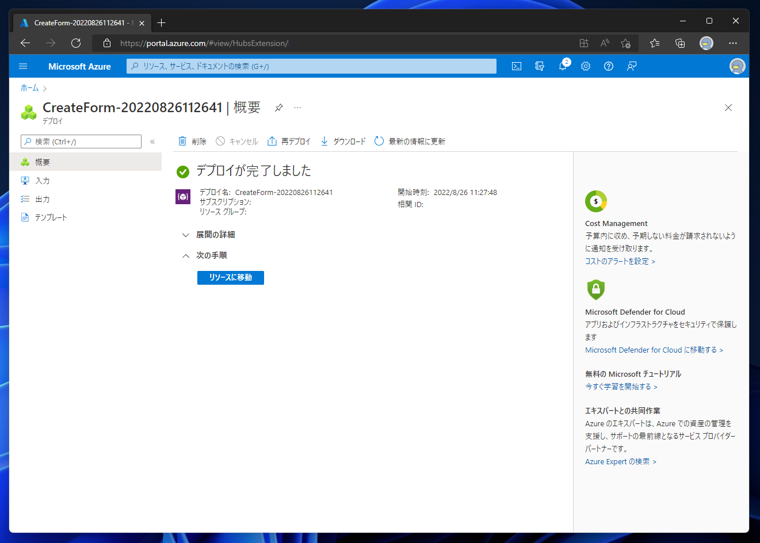
Task: Click the ホーム breadcrumb link
Action: tap(30, 88)
